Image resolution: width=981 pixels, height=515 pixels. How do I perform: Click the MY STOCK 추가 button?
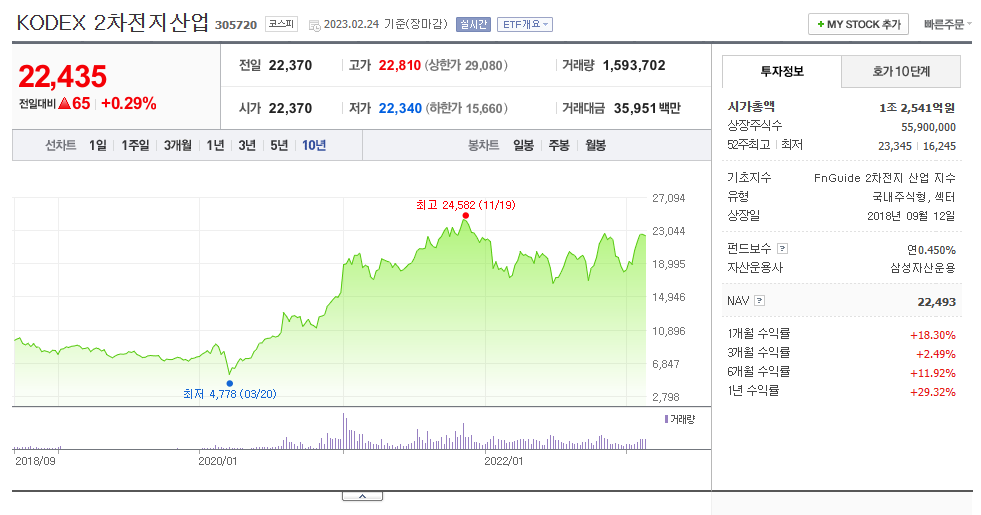coord(858,24)
